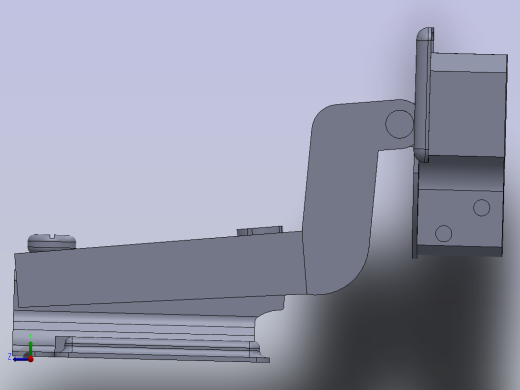
Task: Click the circular hinge pin face
Action: [x=400, y=124]
